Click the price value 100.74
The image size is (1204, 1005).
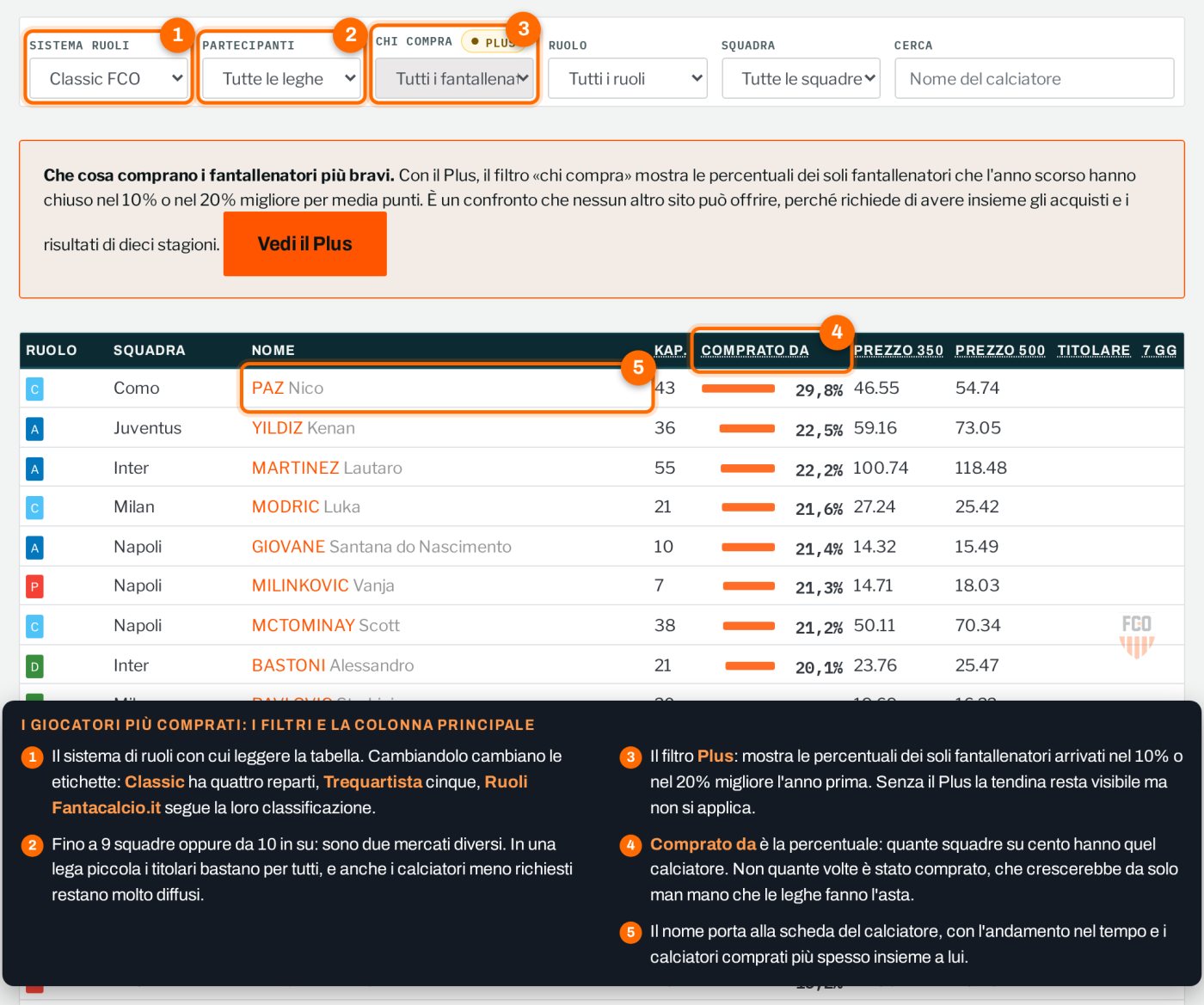pyautogui.click(x=881, y=468)
